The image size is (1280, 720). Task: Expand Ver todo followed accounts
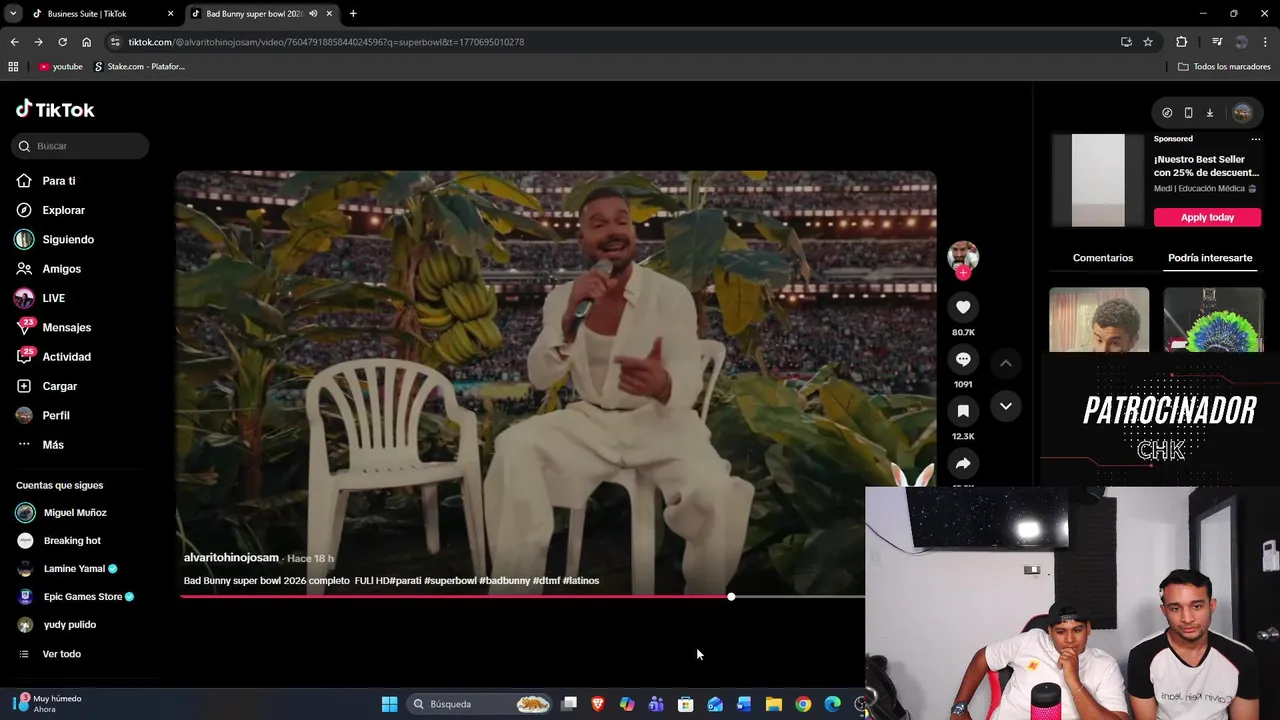61,654
